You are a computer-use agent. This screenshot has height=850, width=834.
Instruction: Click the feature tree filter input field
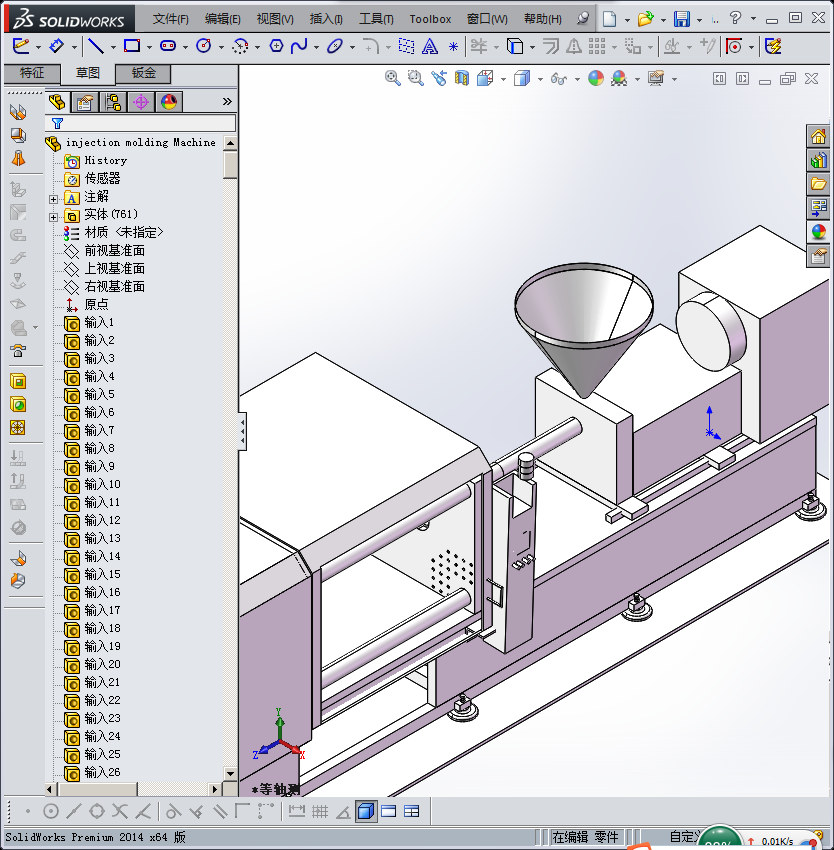(x=150, y=123)
